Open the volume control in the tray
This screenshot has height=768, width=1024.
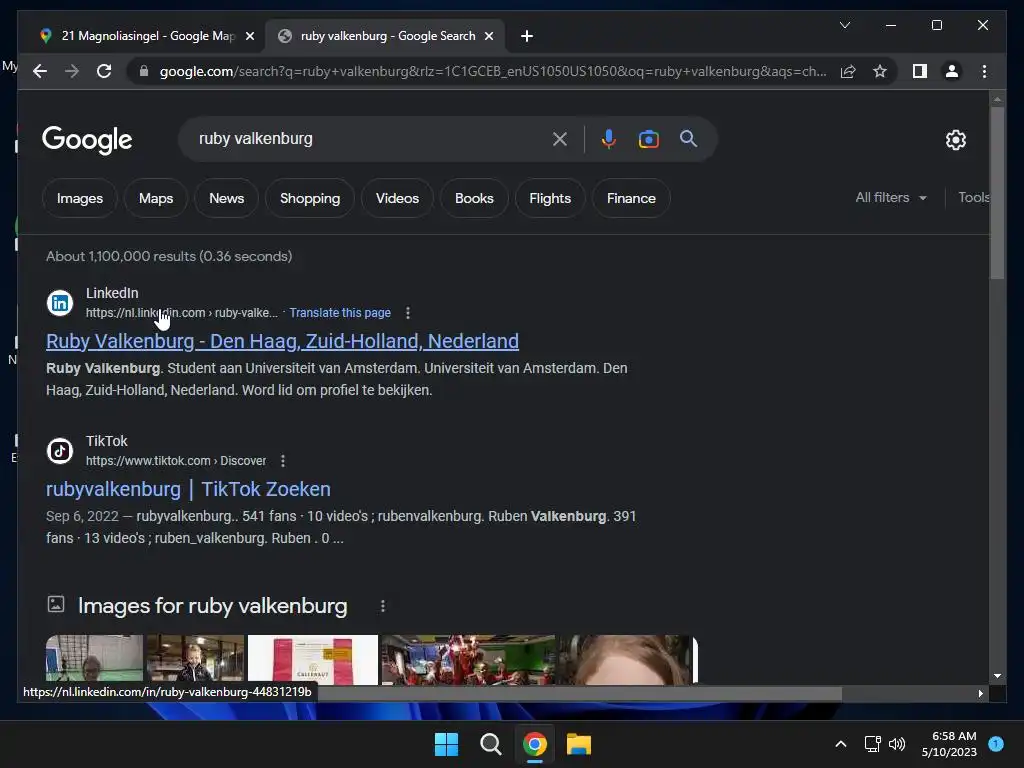point(897,744)
